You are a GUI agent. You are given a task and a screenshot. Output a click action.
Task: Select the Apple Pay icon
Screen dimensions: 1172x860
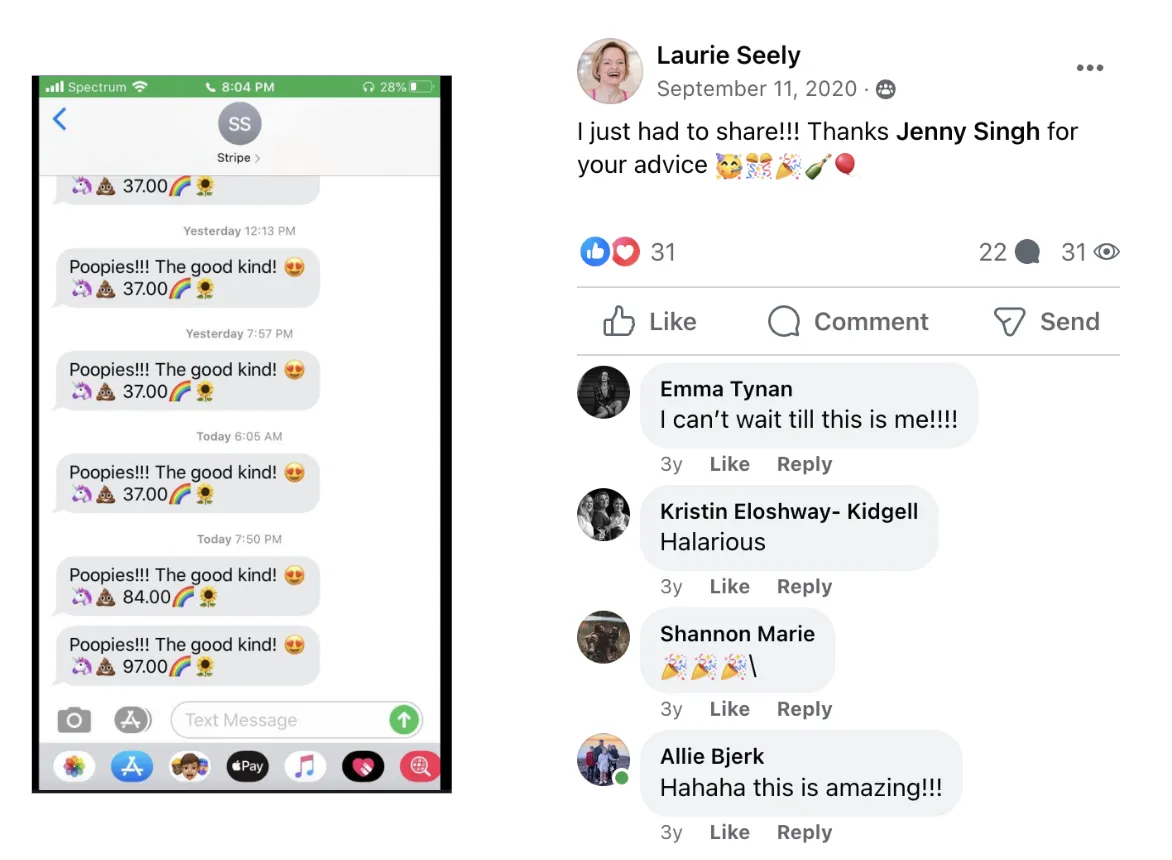pos(247,767)
